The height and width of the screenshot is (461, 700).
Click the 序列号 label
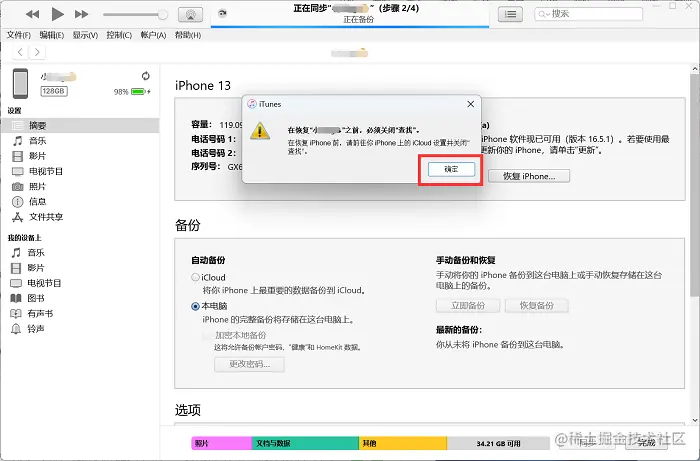pos(206,166)
